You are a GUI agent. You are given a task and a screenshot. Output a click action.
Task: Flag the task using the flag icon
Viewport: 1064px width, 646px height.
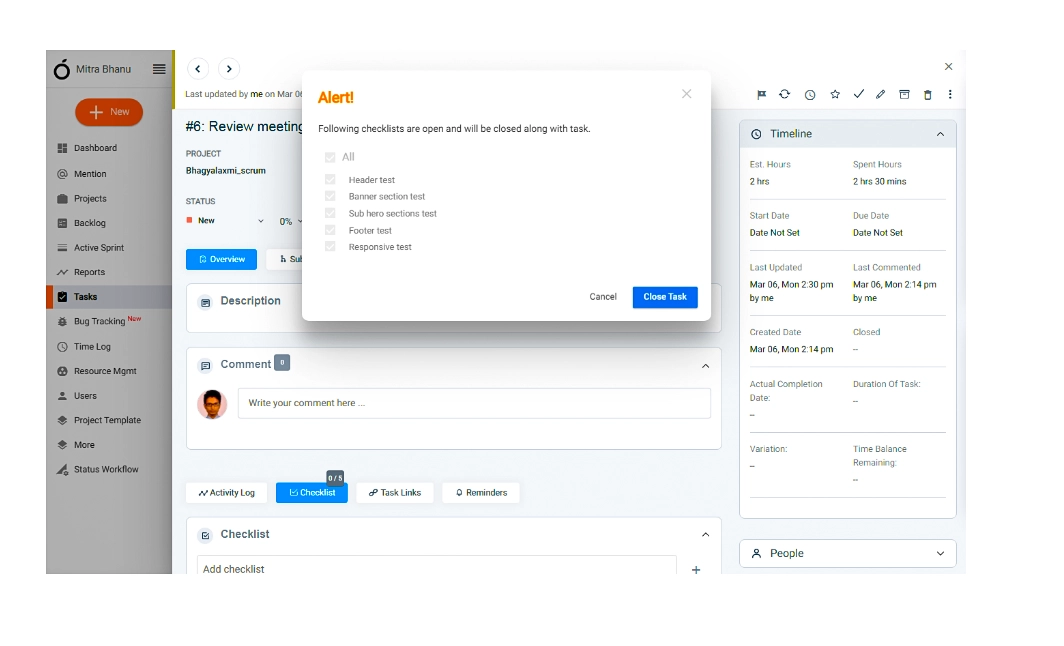click(762, 94)
